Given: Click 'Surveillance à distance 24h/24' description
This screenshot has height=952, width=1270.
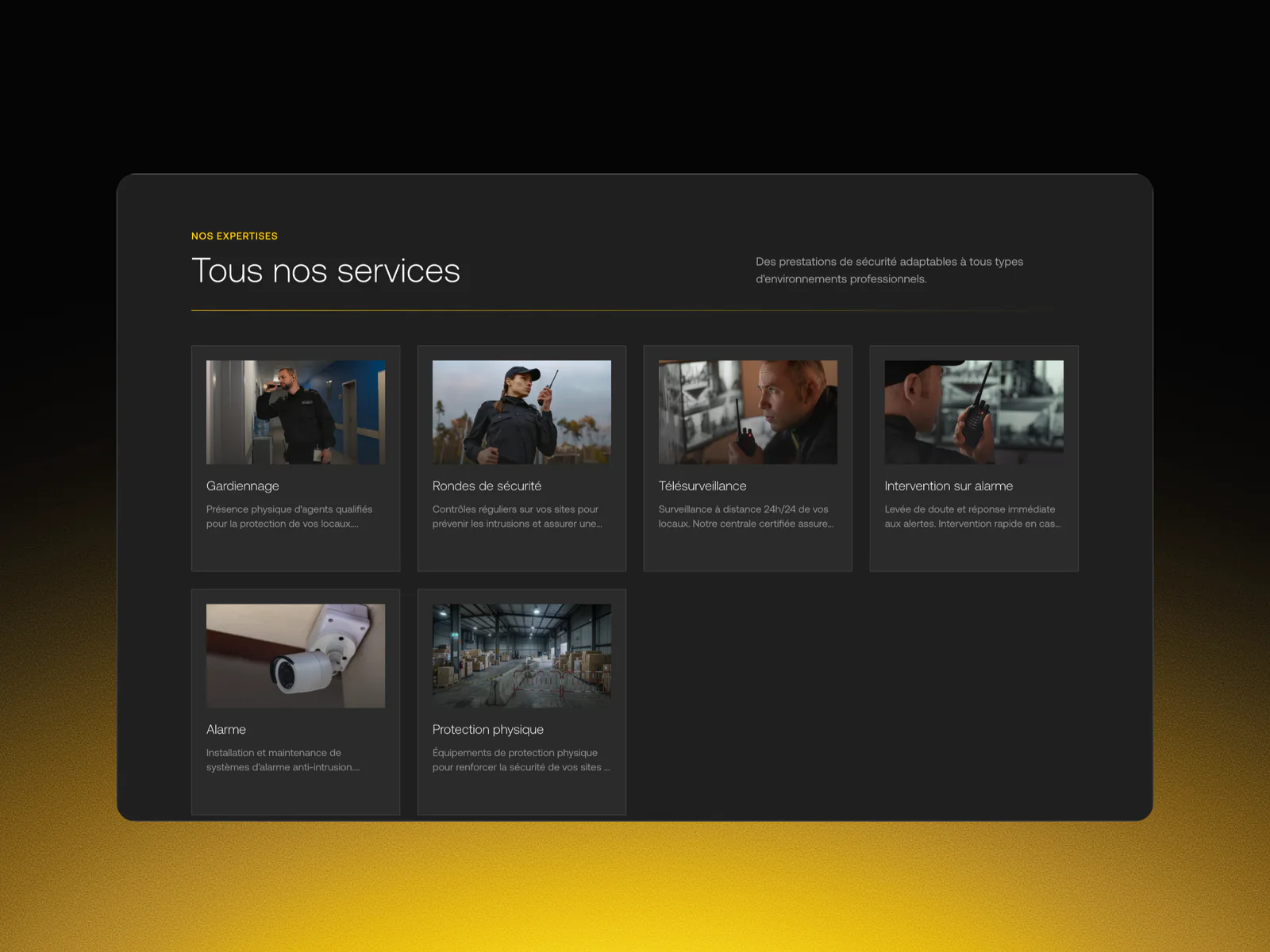Looking at the screenshot, I should click(x=746, y=516).
